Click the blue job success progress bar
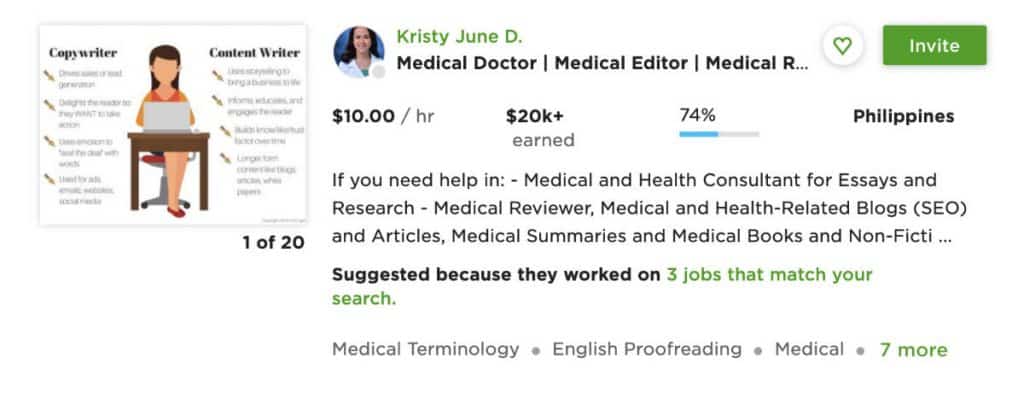This screenshot has height=399, width=1024. pos(719,135)
